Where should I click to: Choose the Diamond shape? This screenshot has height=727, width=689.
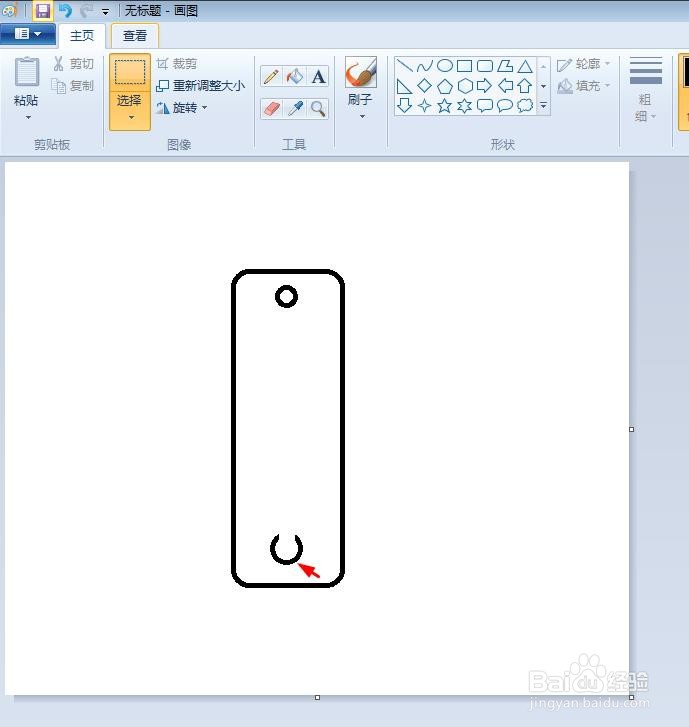(425, 86)
